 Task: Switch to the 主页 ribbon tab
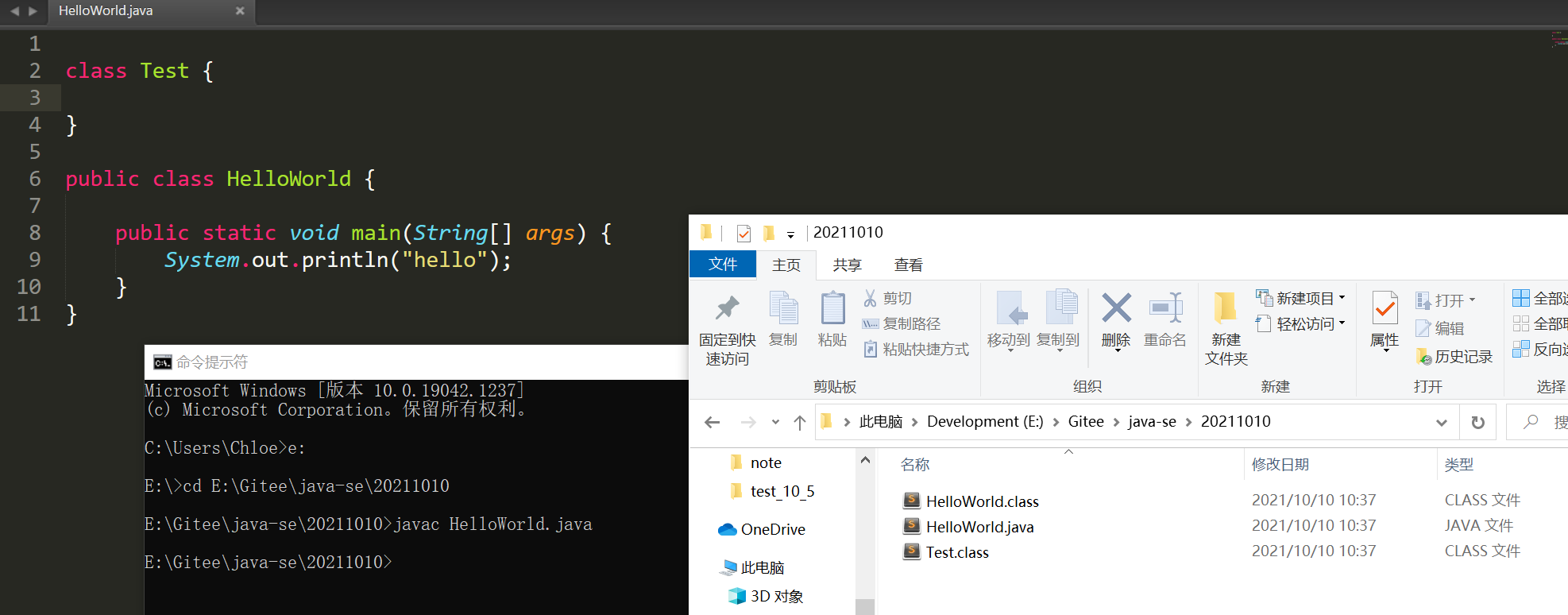click(x=786, y=265)
